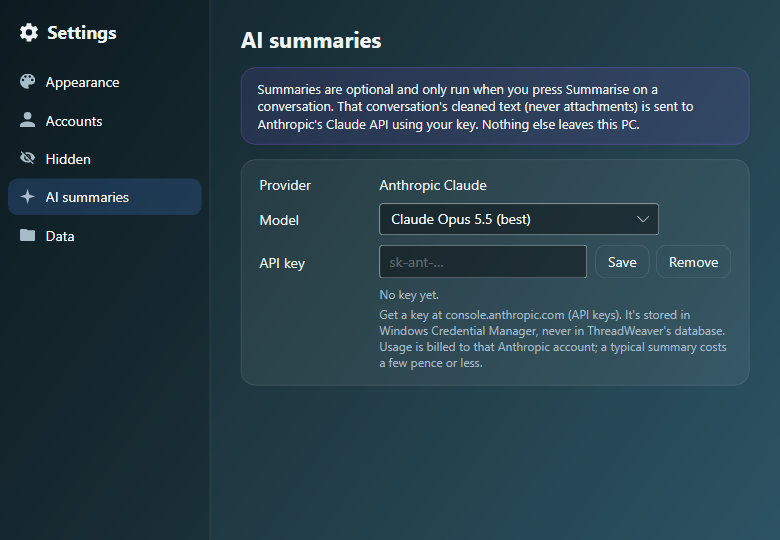
Task: Save the API key
Action: 622,262
